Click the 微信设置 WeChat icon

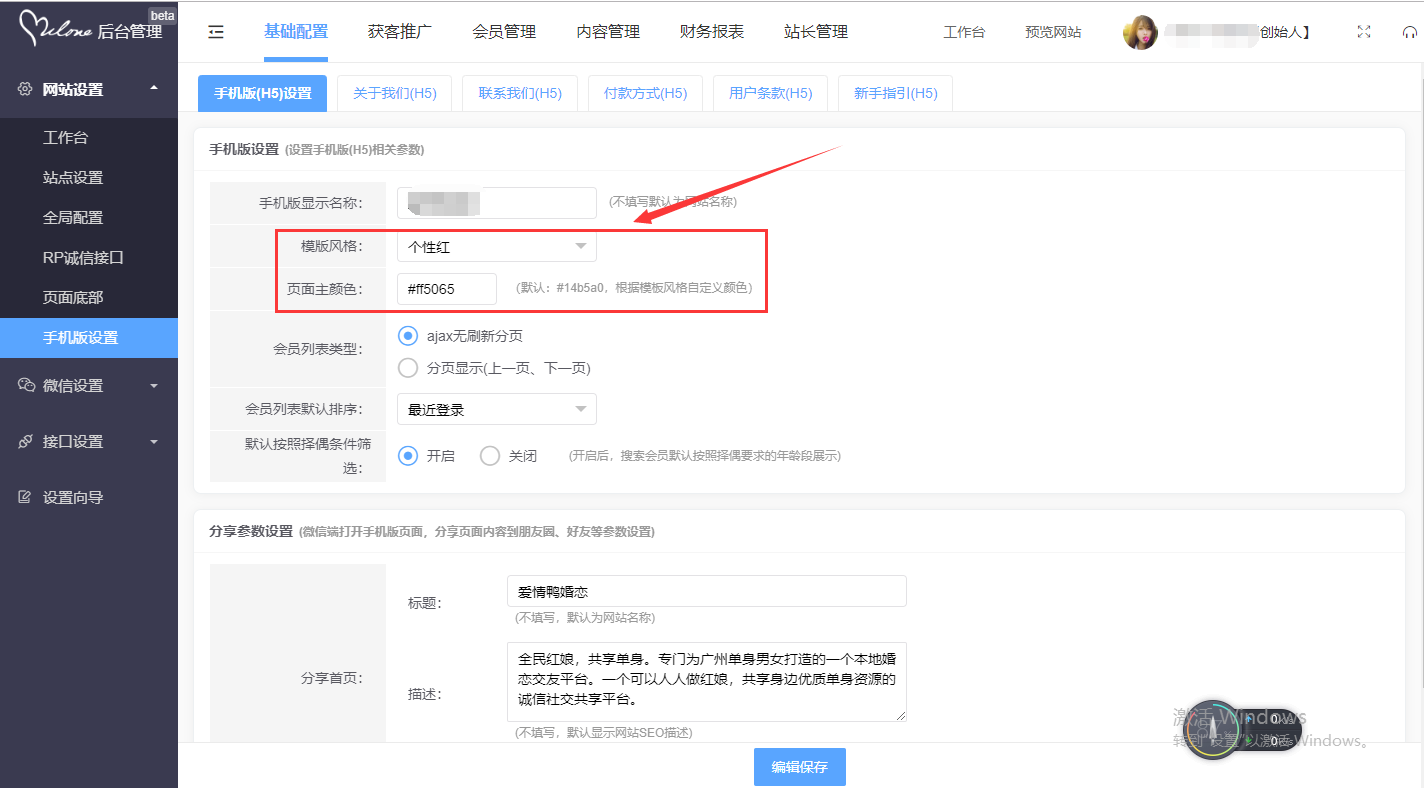[26, 385]
